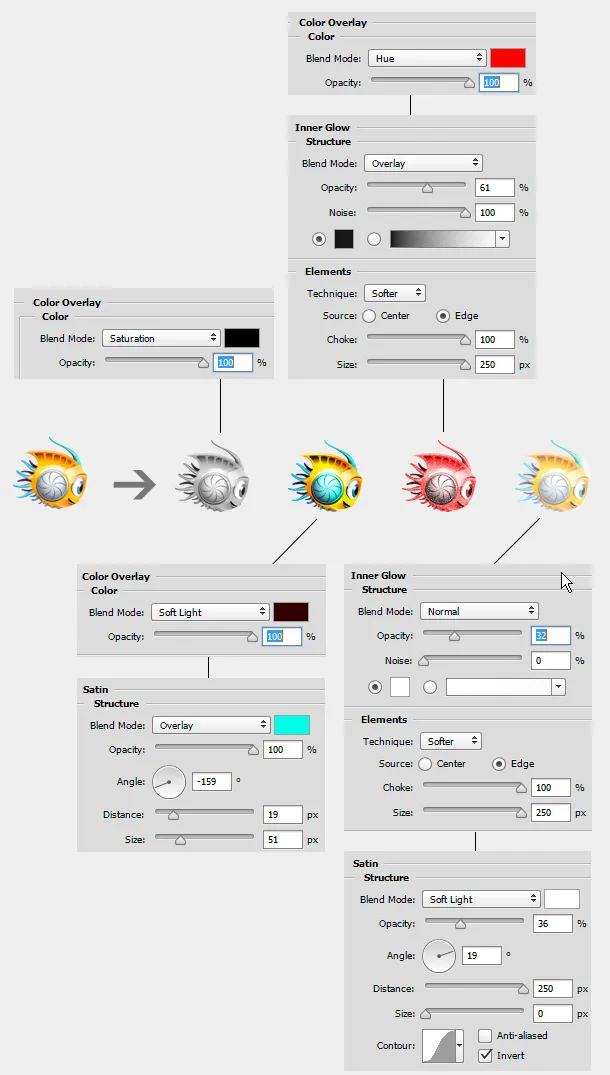Click the Opacity field showing 32
This screenshot has width=610, height=1075.
point(551,636)
